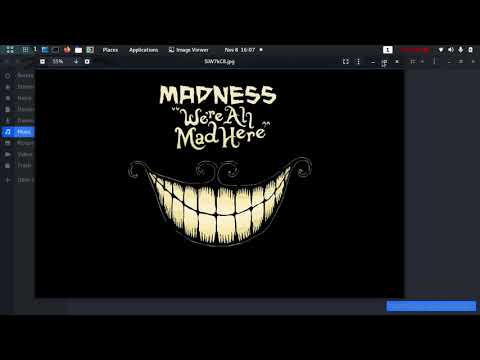Click the Nov 8 16:07 clock
Viewport: 480px width, 360px height.
tap(240, 50)
